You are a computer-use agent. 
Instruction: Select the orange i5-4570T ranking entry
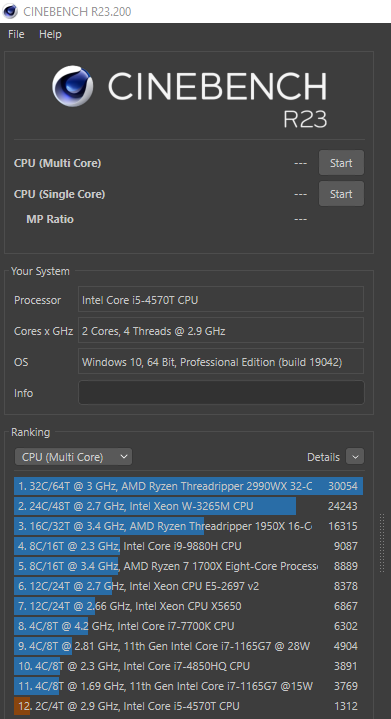[x=188, y=706]
